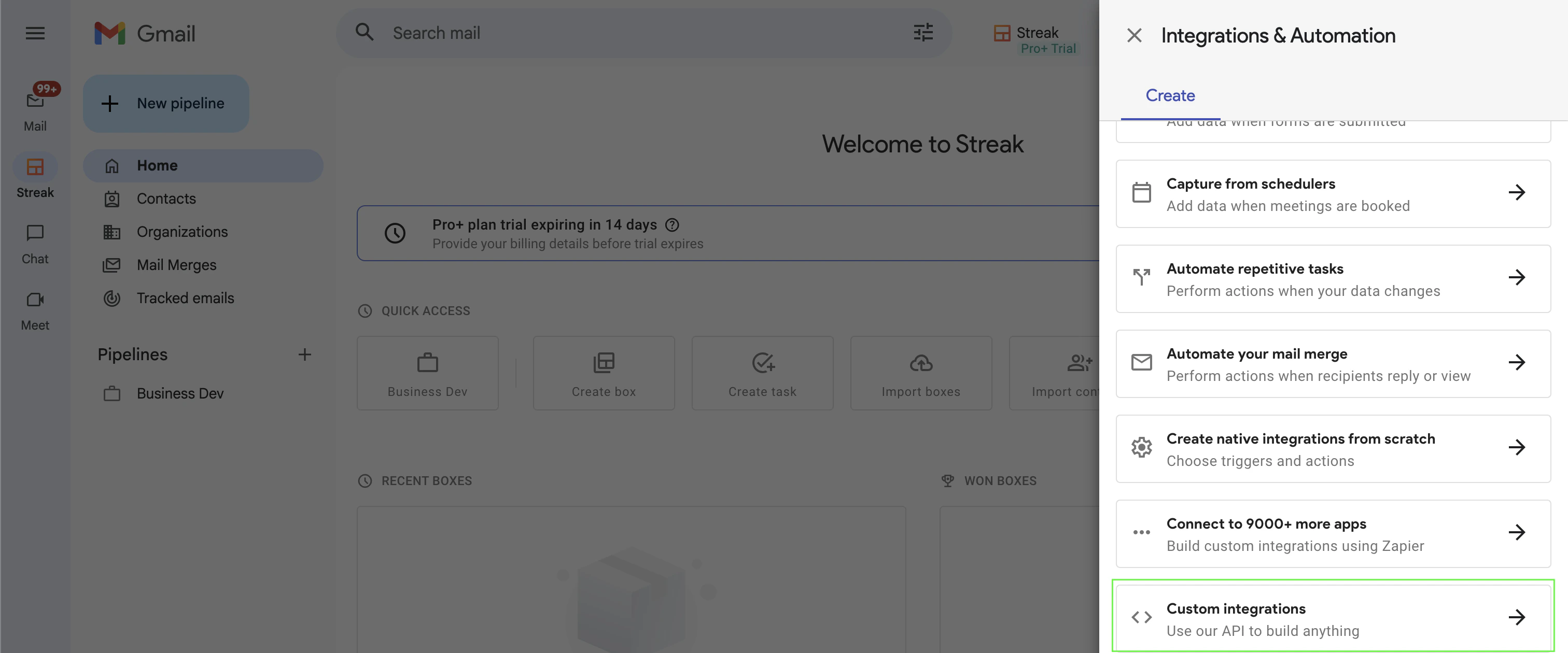Open Tracked emails in sidebar
The height and width of the screenshot is (653, 1568).
point(185,298)
